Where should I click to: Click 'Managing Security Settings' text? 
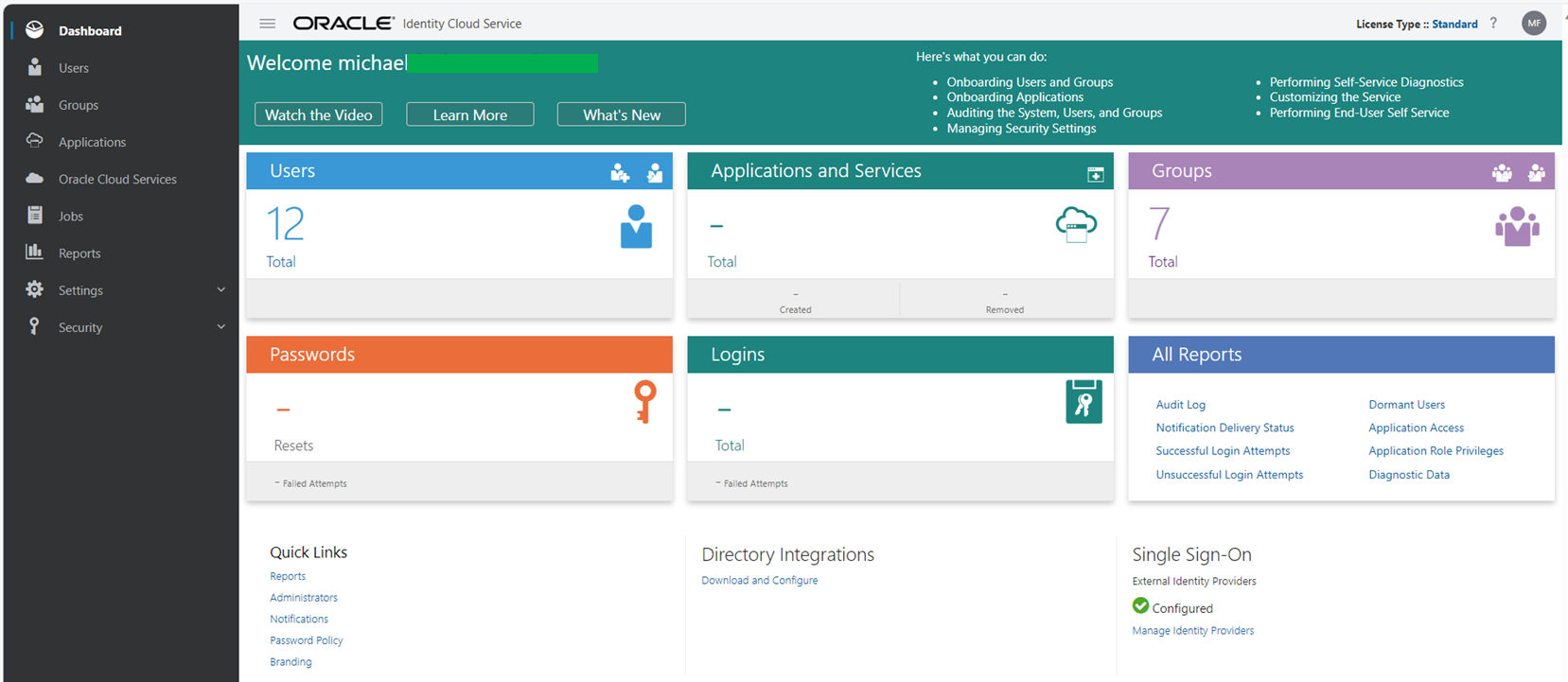pos(1021,129)
